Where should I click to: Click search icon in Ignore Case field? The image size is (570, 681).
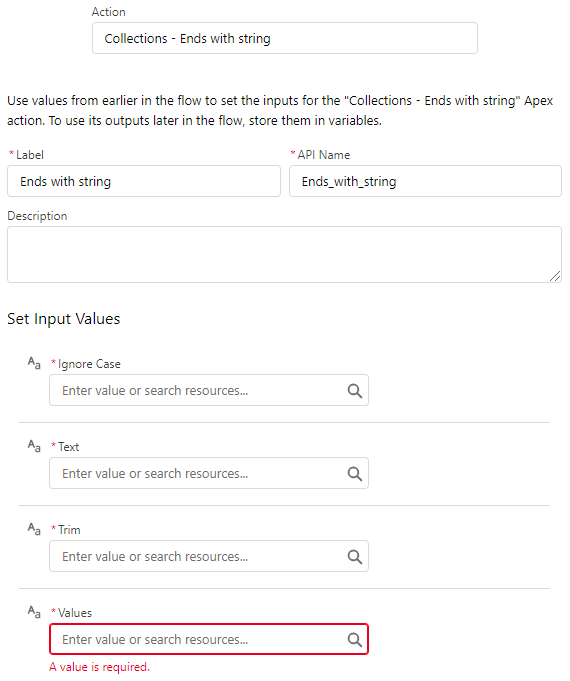click(355, 390)
